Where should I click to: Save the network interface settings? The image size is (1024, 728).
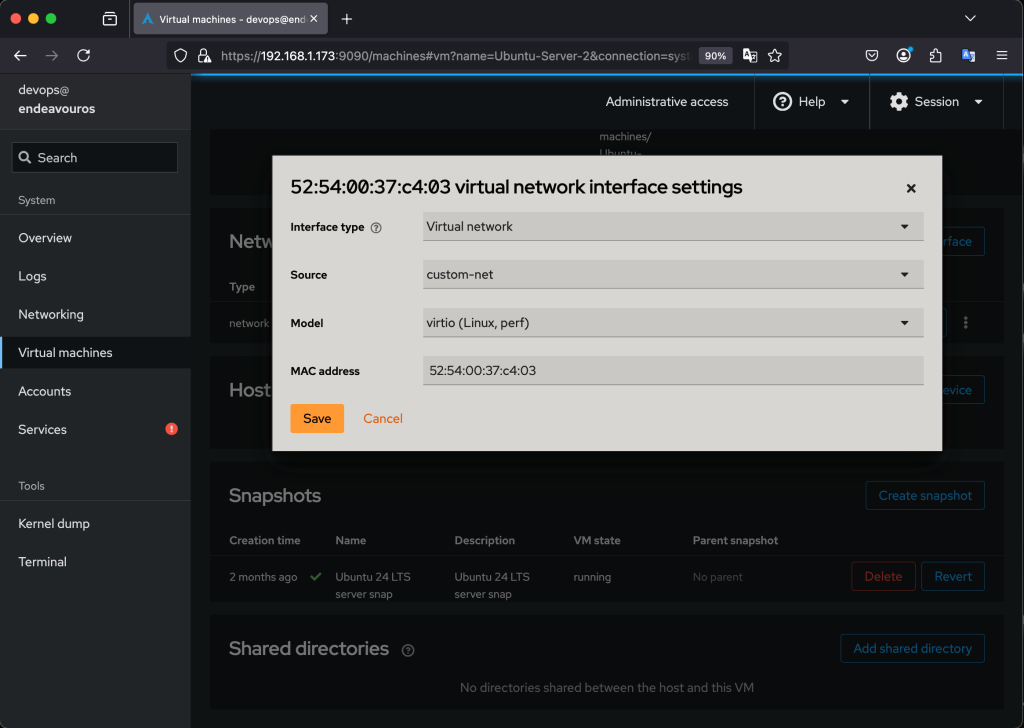317,419
